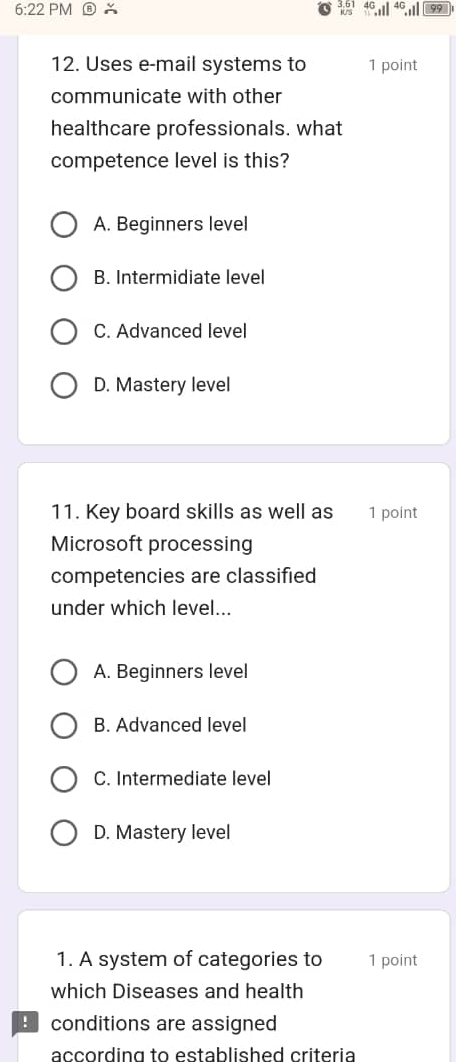
Task: Choose D. Mastery level for question 11
Action: pyautogui.click(x=141, y=832)
